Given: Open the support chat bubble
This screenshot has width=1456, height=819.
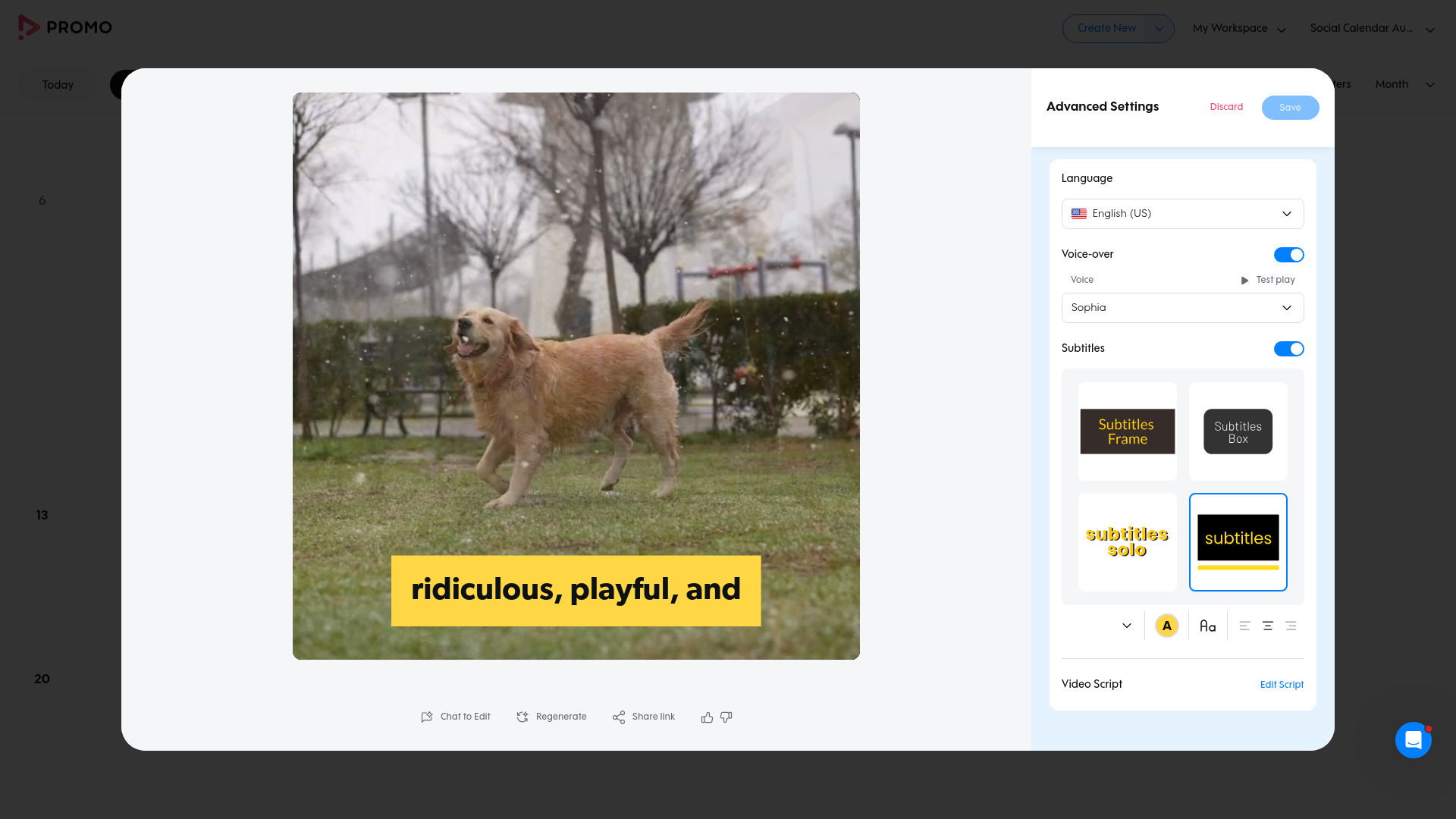Looking at the screenshot, I should [x=1413, y=739].
